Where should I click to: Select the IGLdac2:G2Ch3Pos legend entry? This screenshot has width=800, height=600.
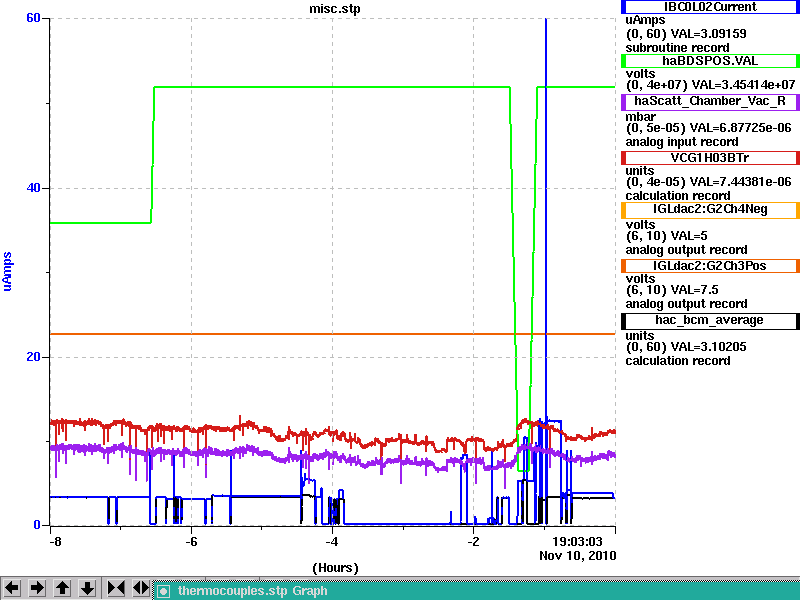click(710, 266)
